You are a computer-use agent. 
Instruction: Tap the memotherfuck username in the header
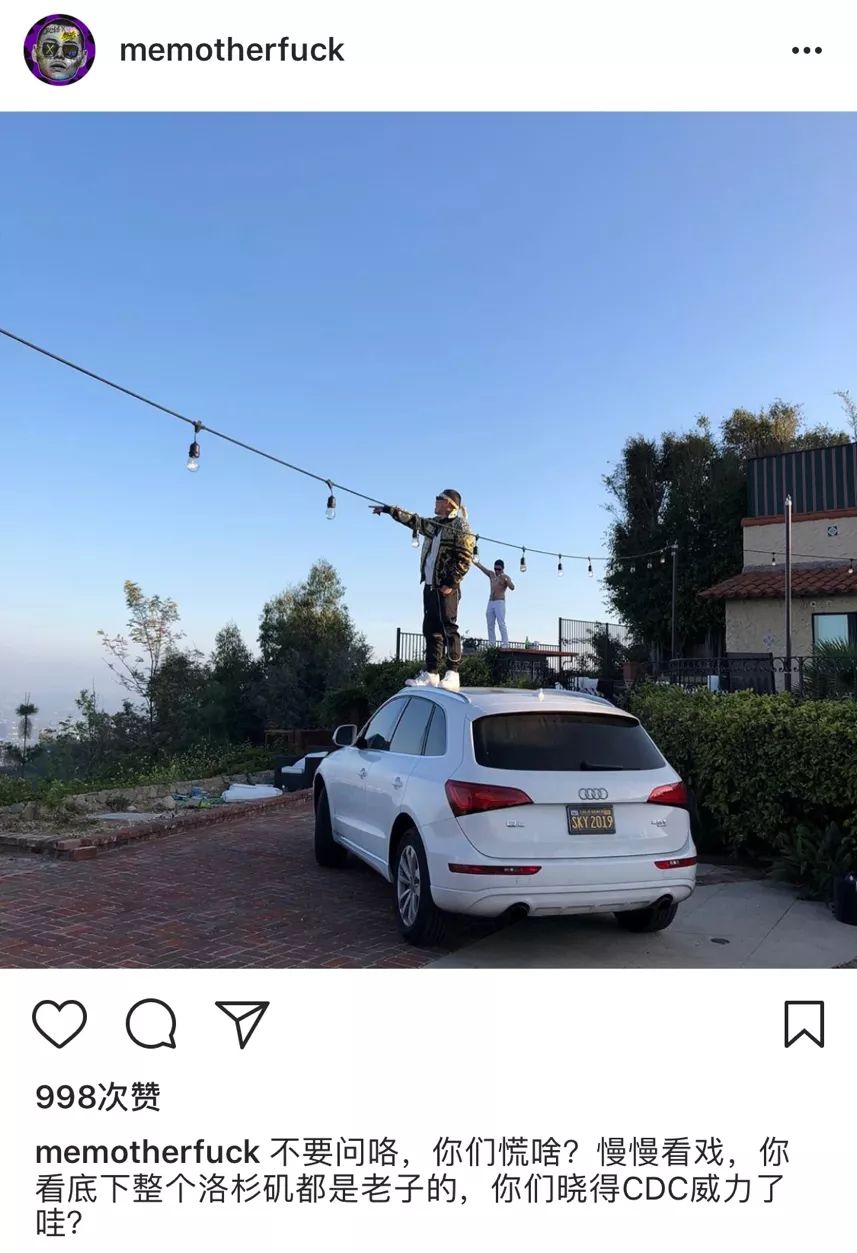coord(232,50)
